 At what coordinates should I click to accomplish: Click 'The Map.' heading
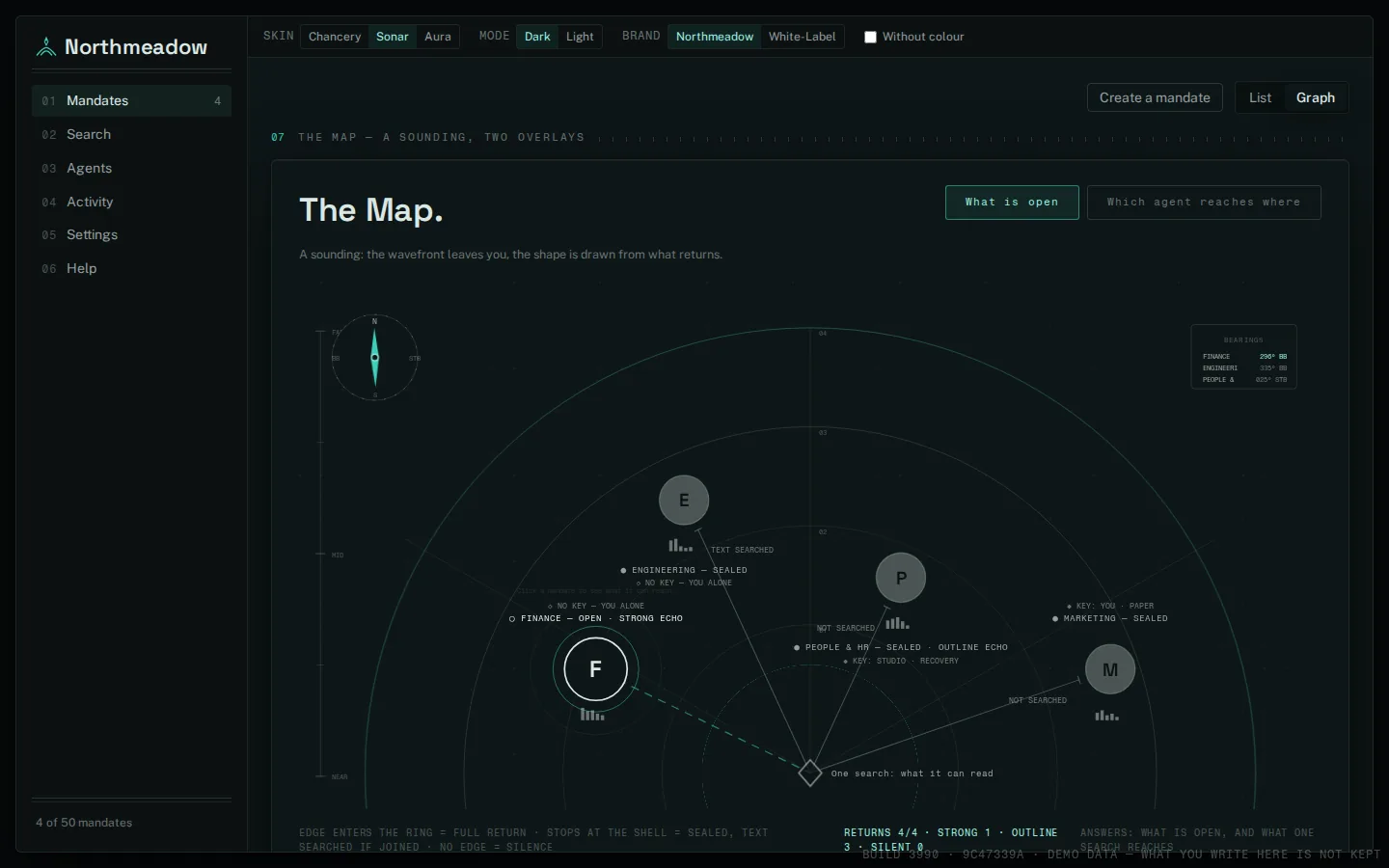(371, 210)
